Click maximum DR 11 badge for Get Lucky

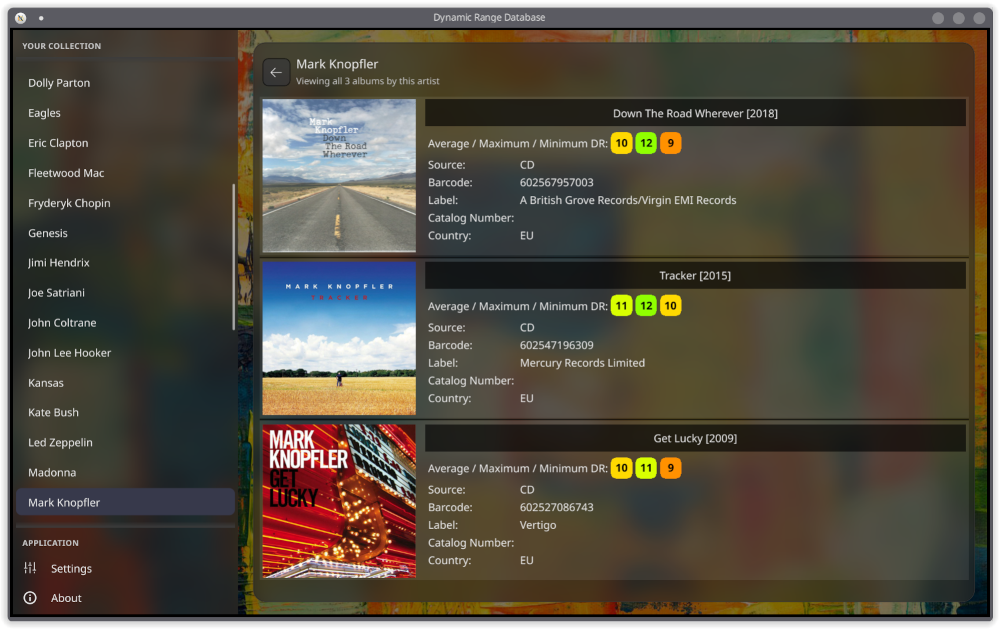(x=646, y=468)
